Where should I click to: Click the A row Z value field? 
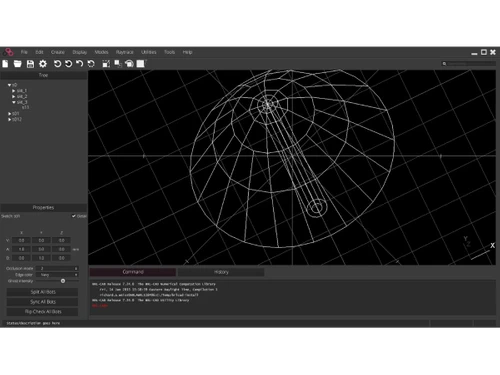point(62,249)
